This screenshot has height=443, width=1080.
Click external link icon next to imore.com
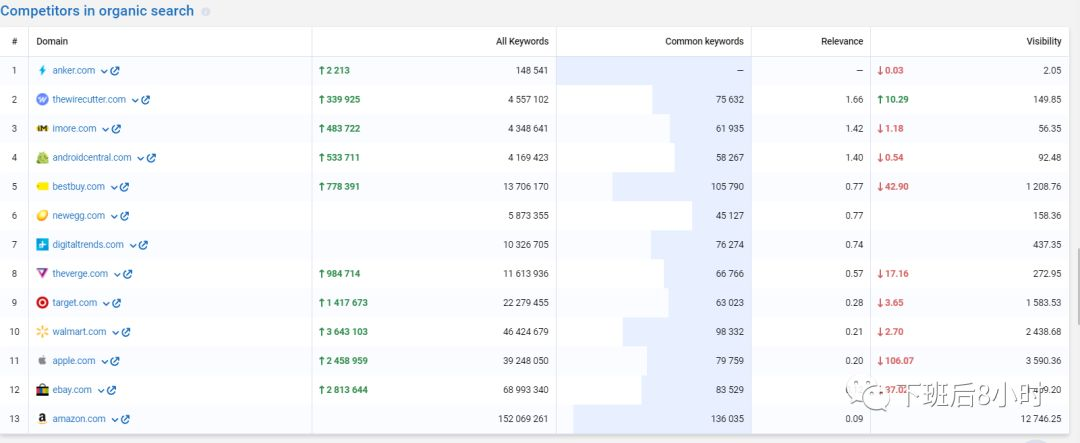pos(116,129)
